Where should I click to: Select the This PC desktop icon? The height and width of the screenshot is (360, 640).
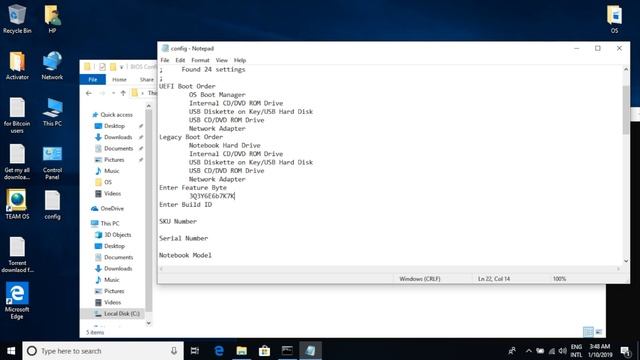[x=52, y=112]
